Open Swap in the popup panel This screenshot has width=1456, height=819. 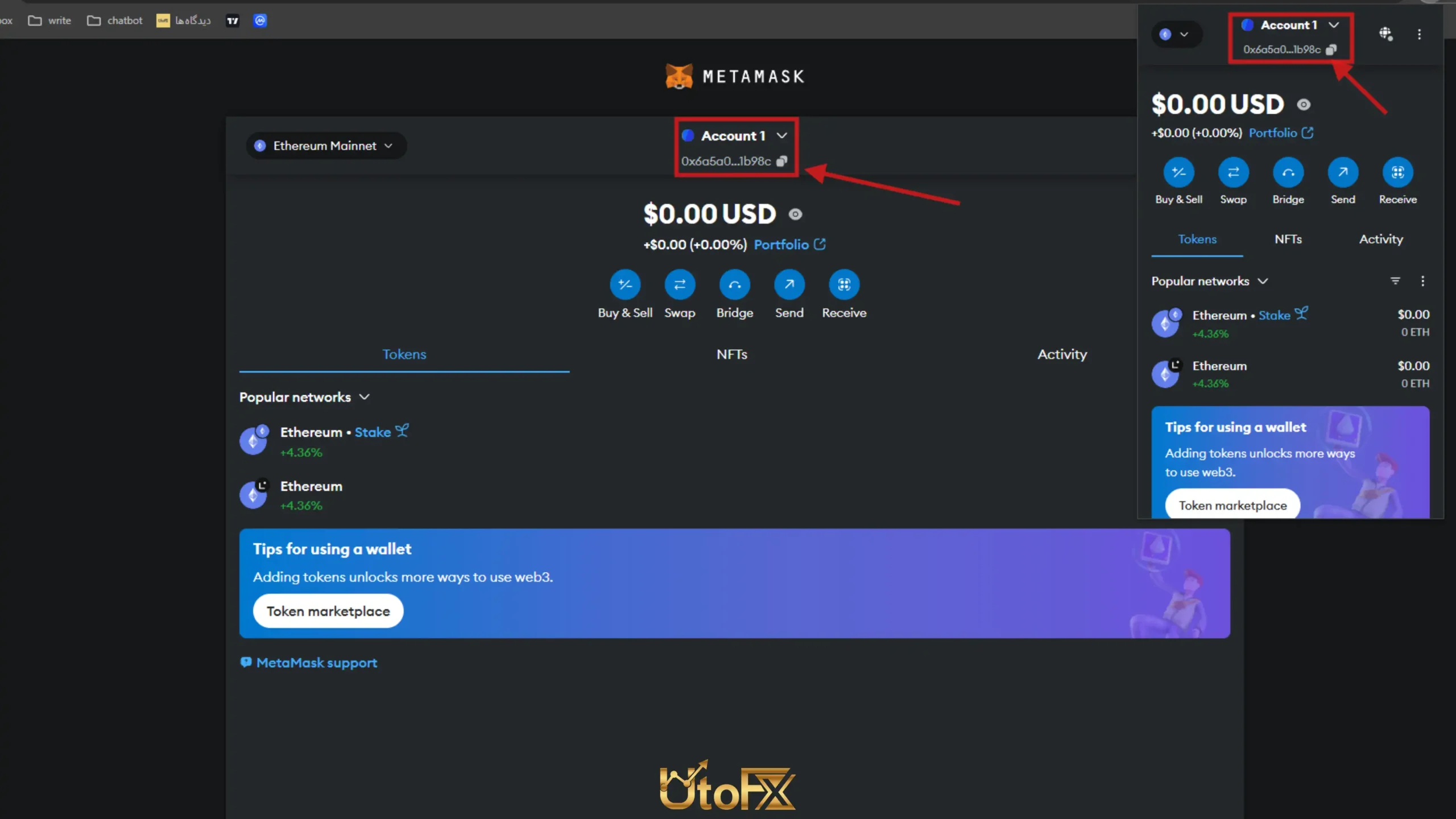click(1233, 172)
